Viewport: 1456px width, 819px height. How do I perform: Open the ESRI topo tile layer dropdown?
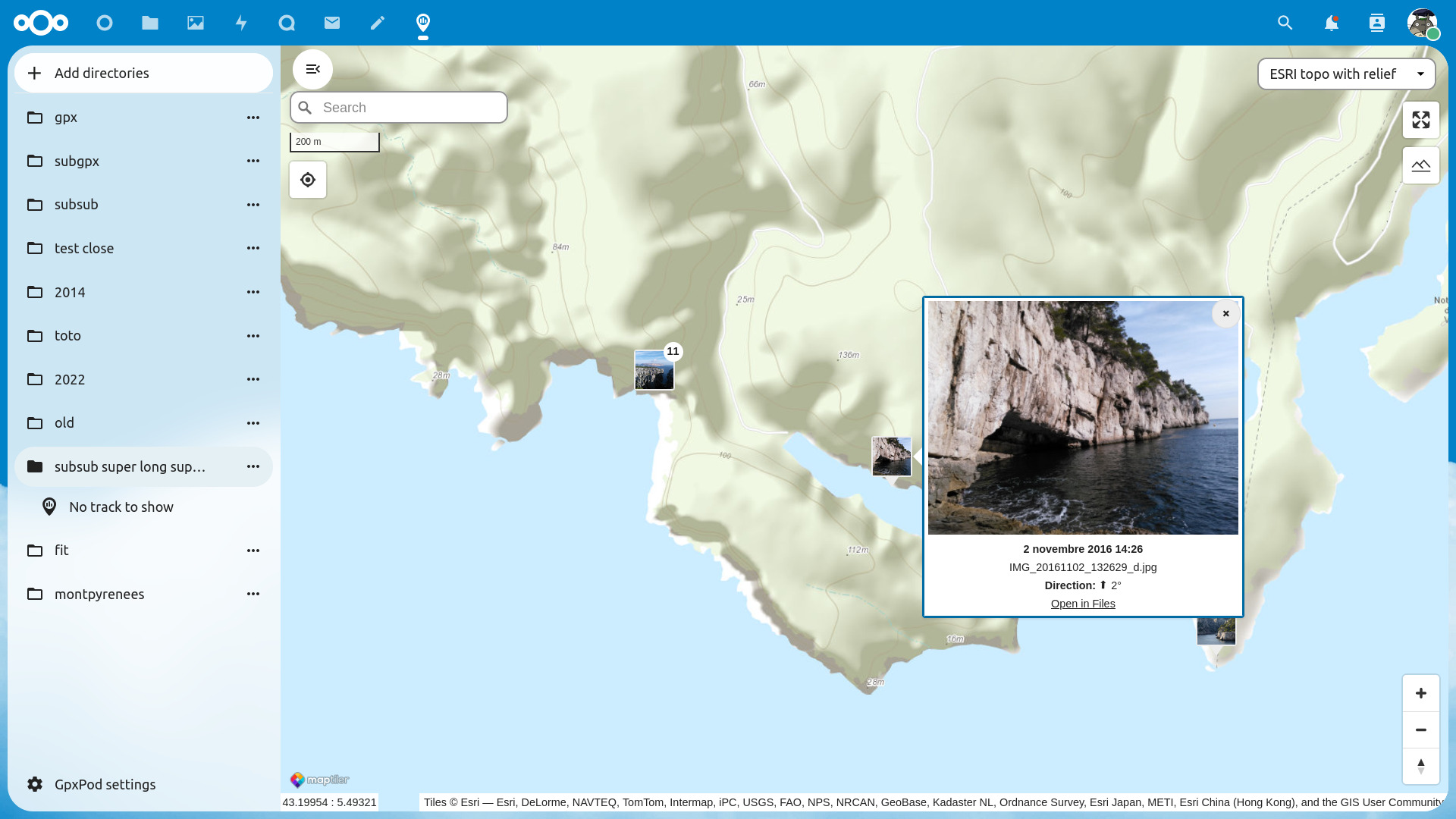tap(1345, 74)
